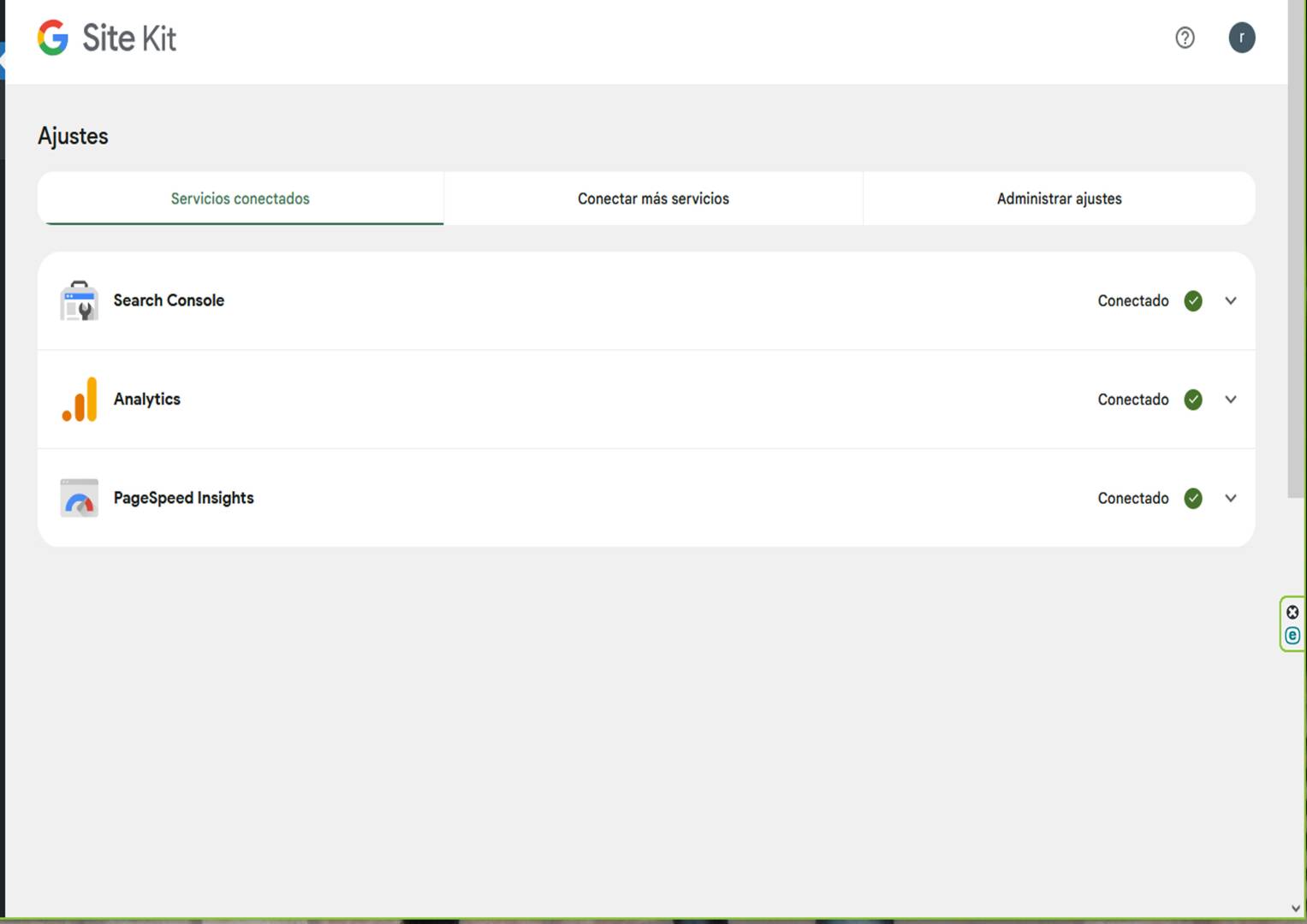The width and height of the screenshot is (1307, 924).
Task: Click the teal e icon on side widget
Action: (1292, 636)
